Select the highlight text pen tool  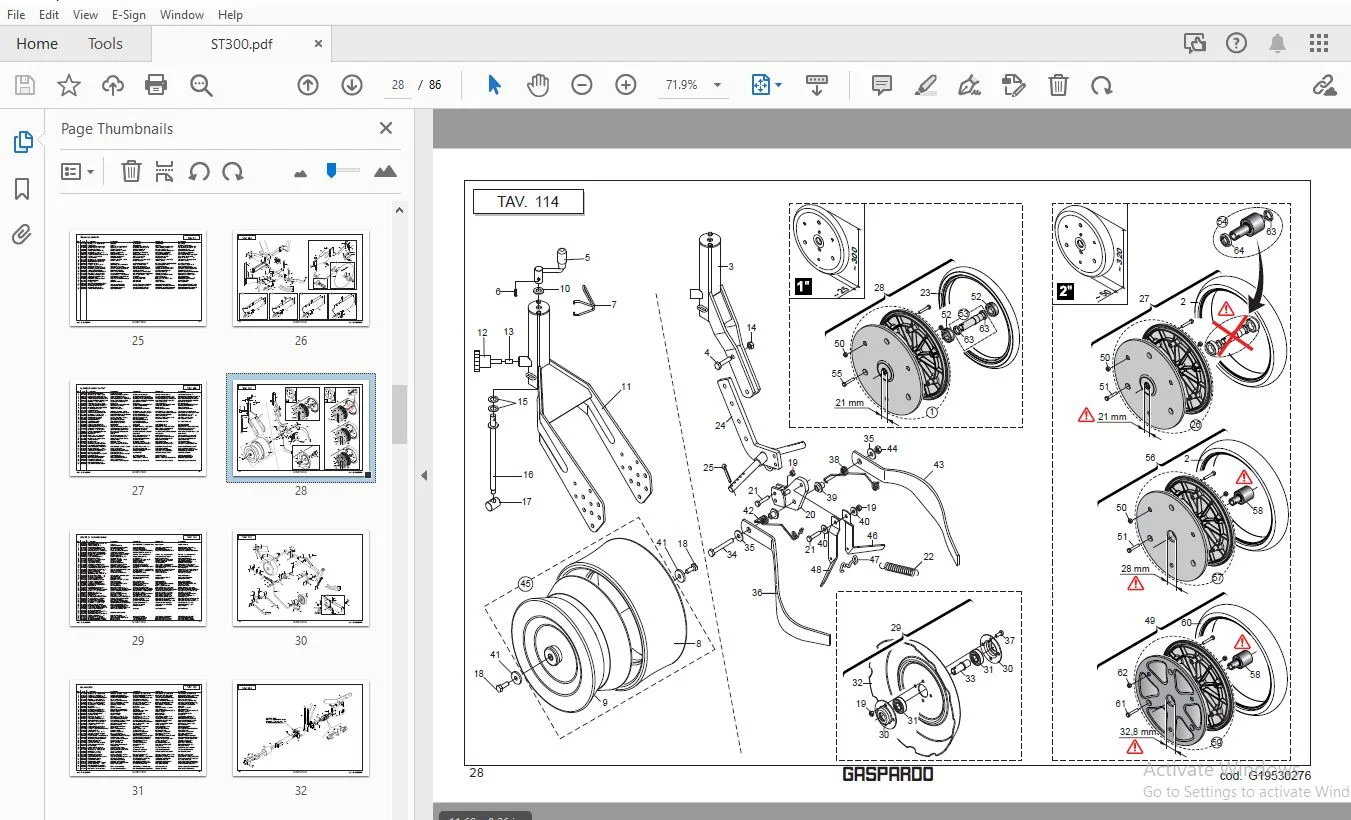(x=926, y=85)
